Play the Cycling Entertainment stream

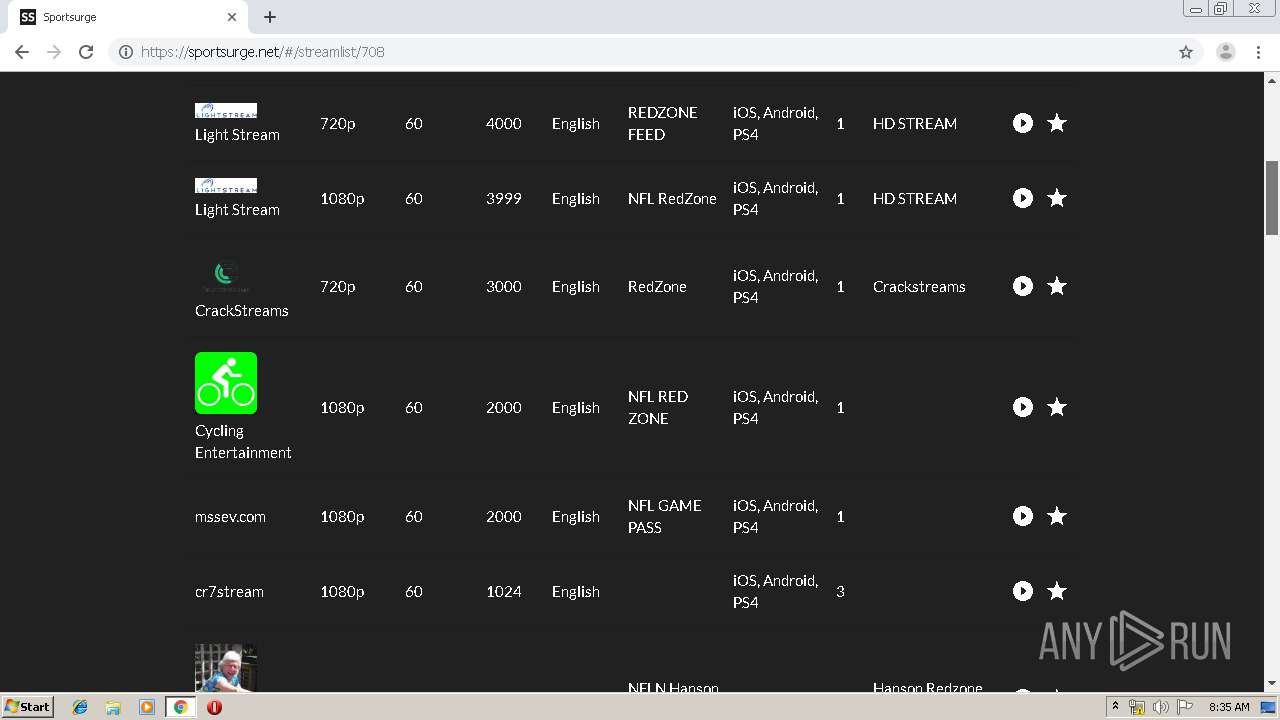point(1022,407)
